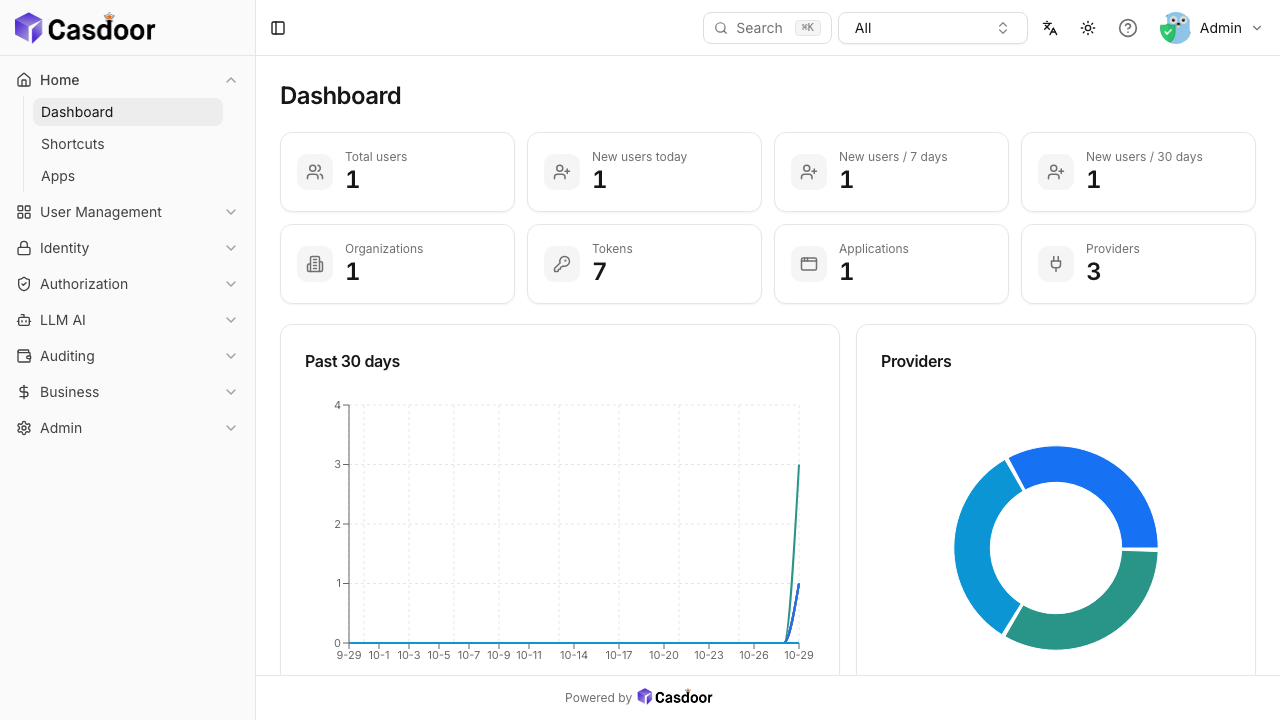Viewport: 1280px width, 720px height.
Task: Open the Tokens card showing 7
Action: [644, 264]
